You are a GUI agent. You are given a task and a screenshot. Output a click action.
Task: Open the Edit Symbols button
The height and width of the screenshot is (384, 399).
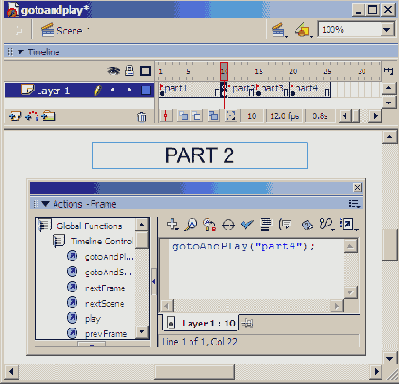(x=303, y=30)
